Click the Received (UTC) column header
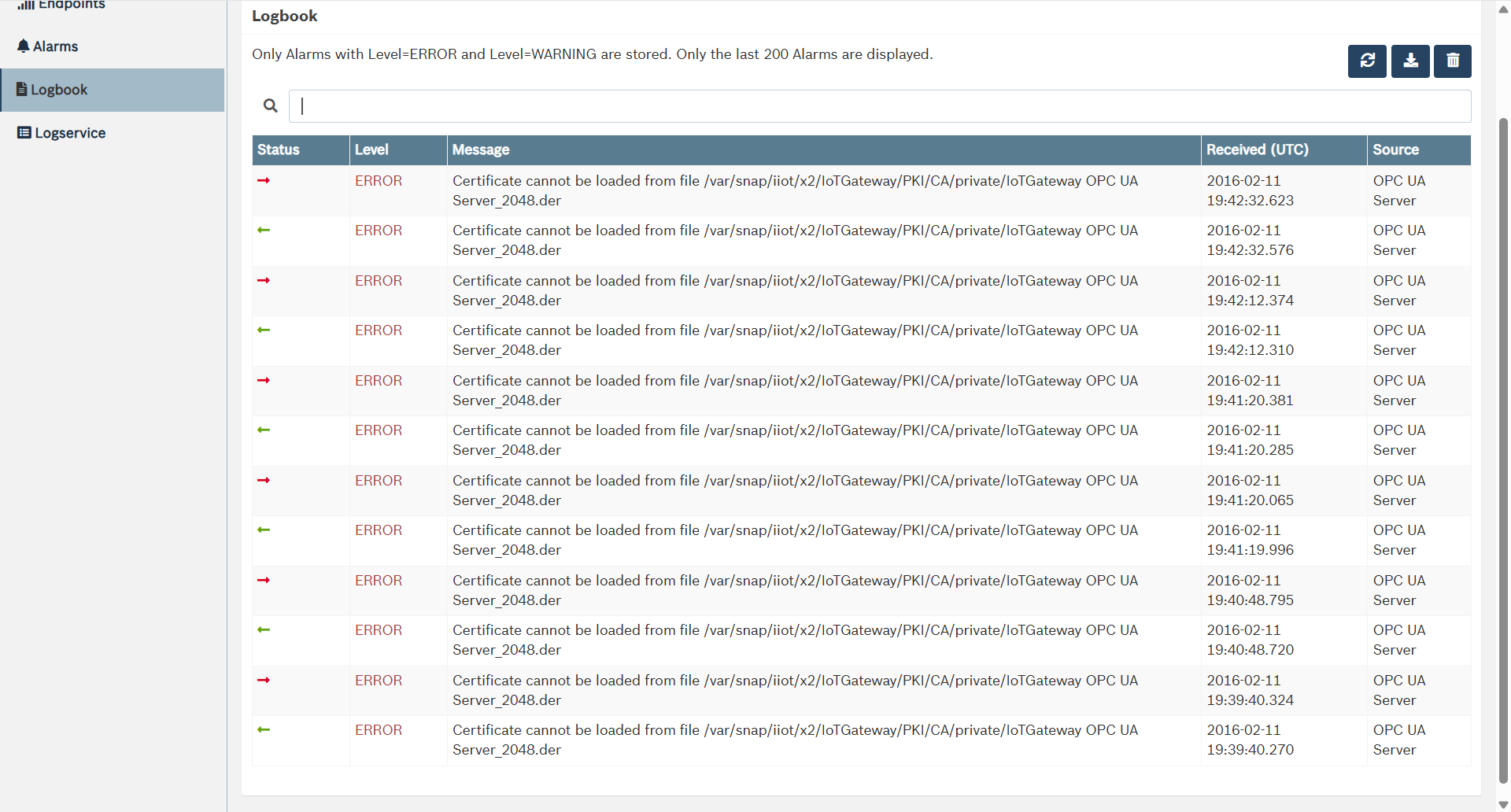This screenshot has width=1511, height=812. [x=1257, y=149]
